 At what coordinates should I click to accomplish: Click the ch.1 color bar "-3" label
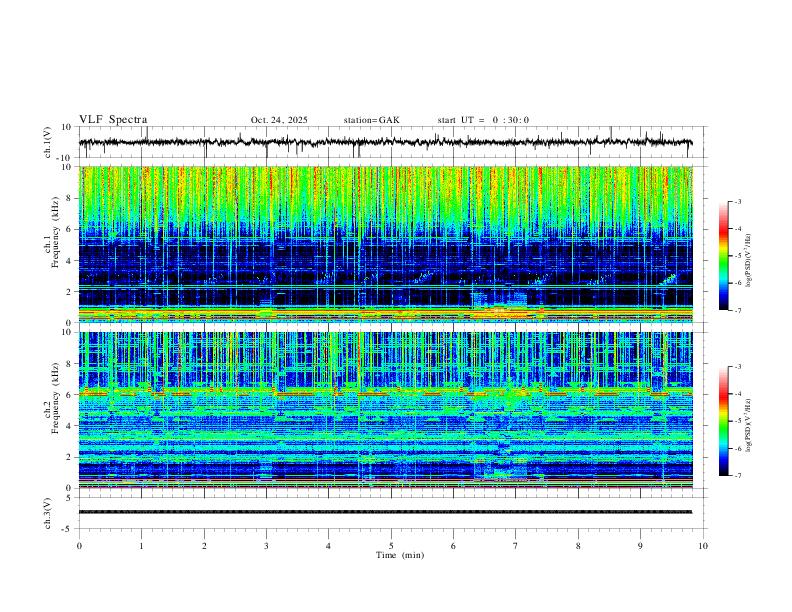(738, 201)
